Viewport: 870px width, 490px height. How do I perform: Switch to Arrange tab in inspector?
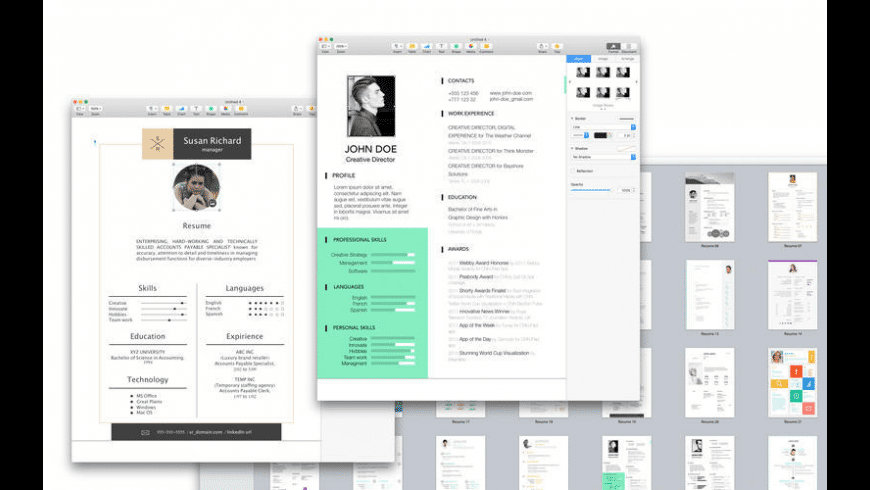click(628, 59)
